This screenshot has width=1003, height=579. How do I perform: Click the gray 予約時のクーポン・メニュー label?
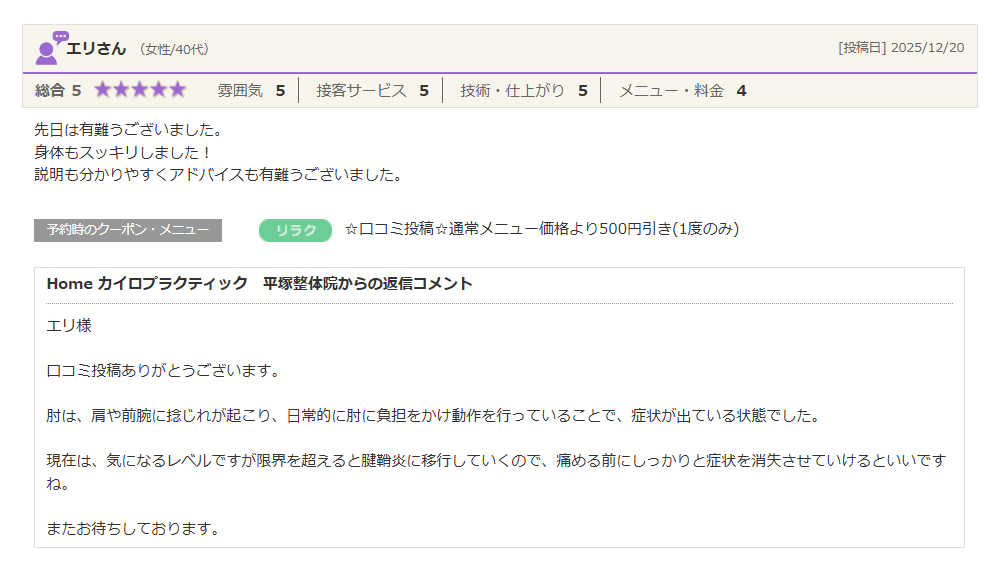click(128, 230)
